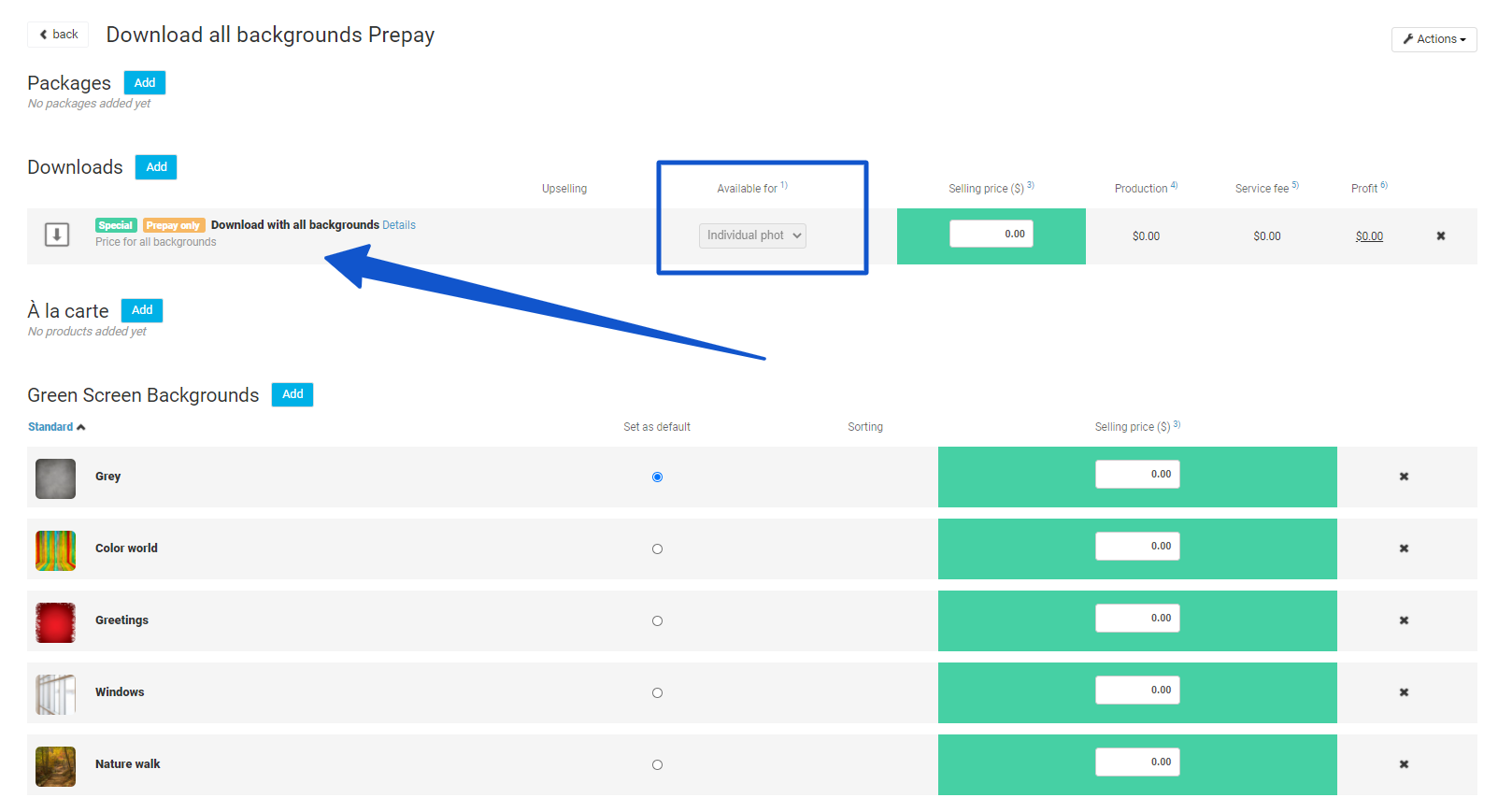
Task: Click the 'Set as default' column header
Action: click(x=657, y=427)
